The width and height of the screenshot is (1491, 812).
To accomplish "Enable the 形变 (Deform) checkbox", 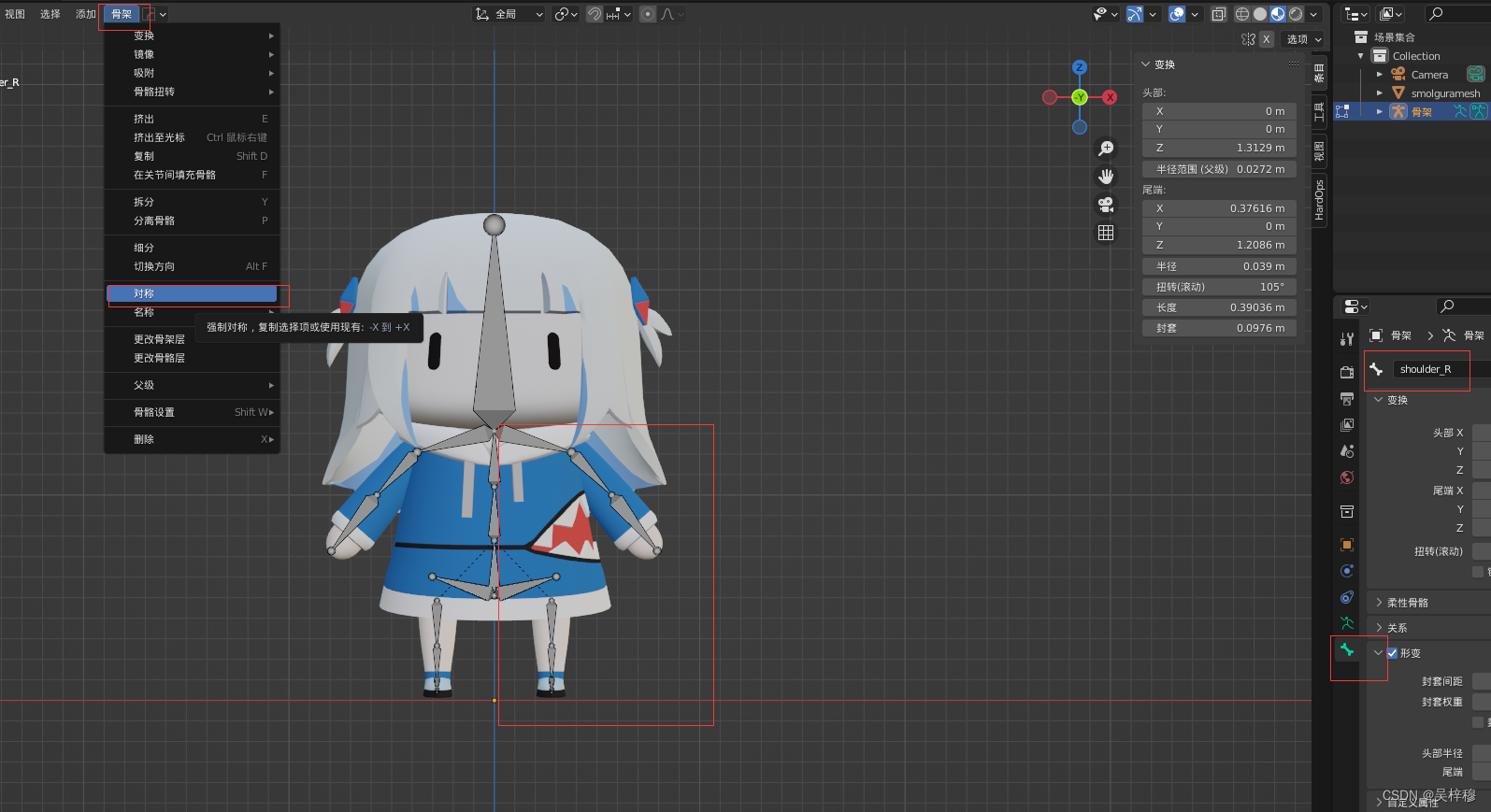I will tap(1393, 653).
